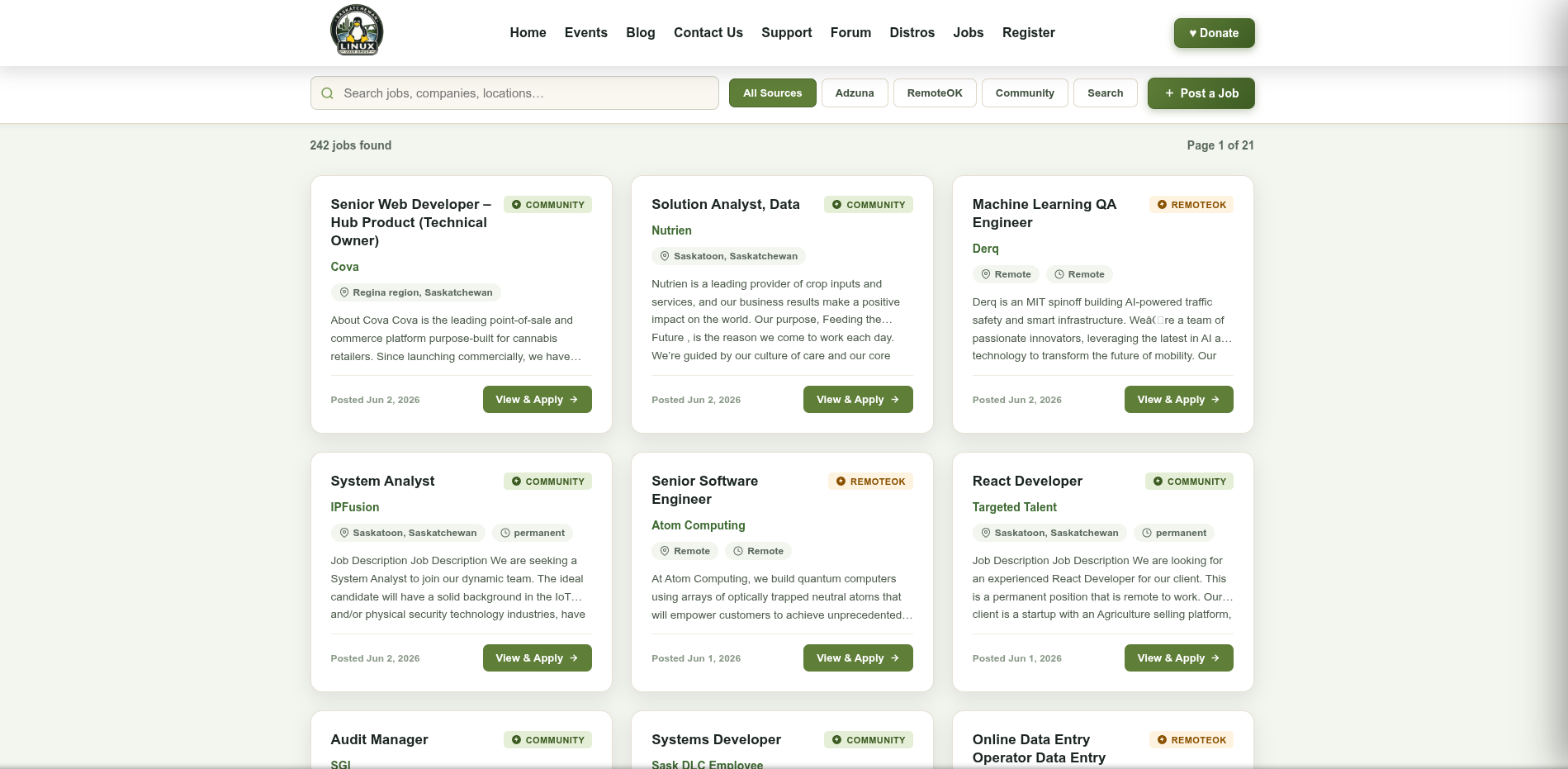View & Apply for React Developer job
The height and width of the screenshot is (769, 1568).
coord(1179,658)
